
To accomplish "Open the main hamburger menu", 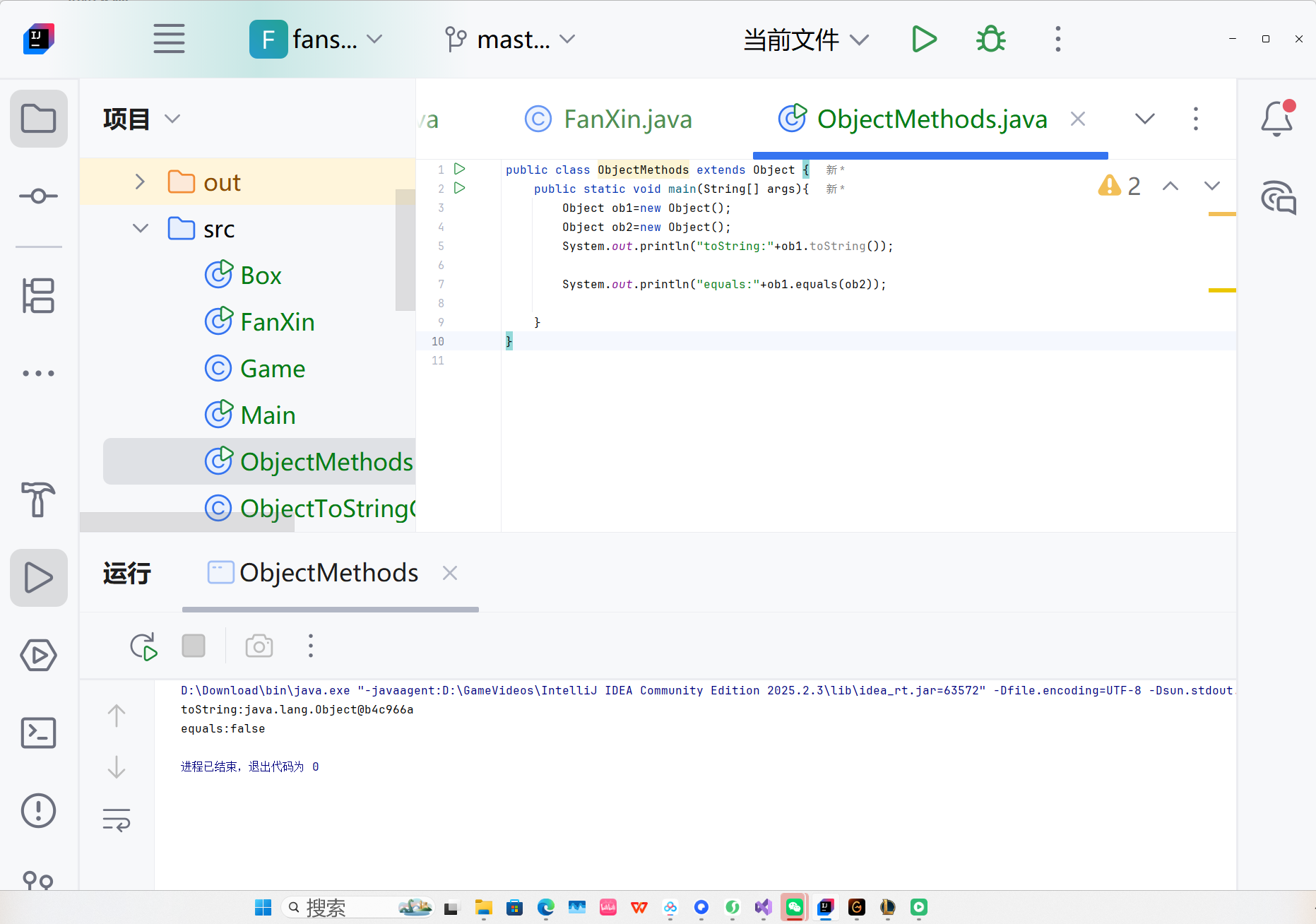I will [169, 39].
